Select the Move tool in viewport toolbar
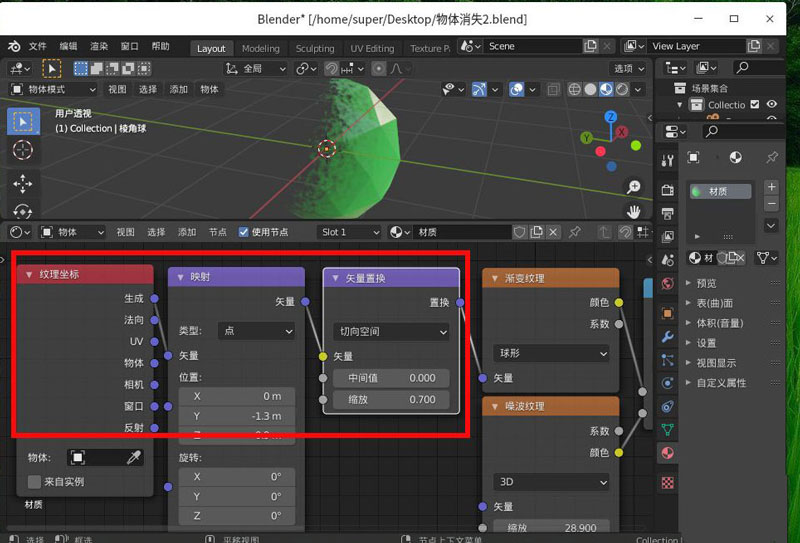Screen dimensions: 800x543 pos(22,184)
